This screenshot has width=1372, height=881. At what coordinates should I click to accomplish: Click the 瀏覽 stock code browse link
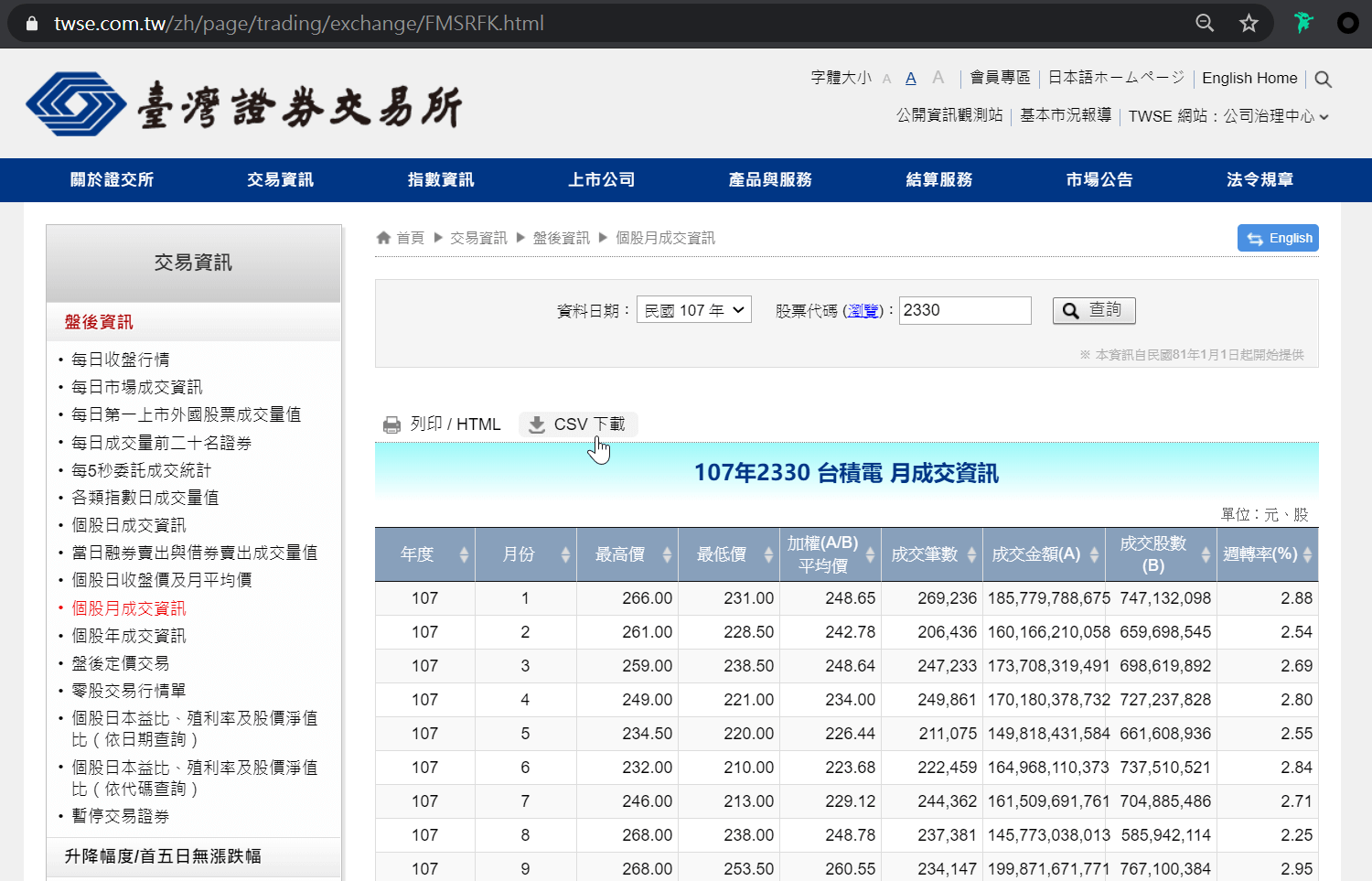pos(863,311)
